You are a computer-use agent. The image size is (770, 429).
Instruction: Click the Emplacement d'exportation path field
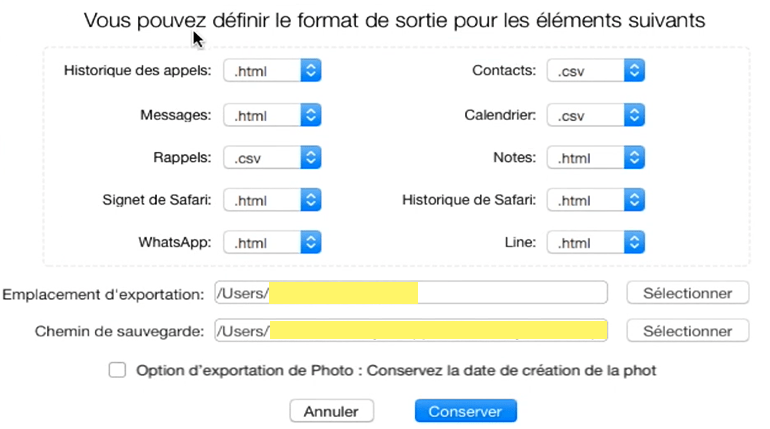[x=411, y=293]
